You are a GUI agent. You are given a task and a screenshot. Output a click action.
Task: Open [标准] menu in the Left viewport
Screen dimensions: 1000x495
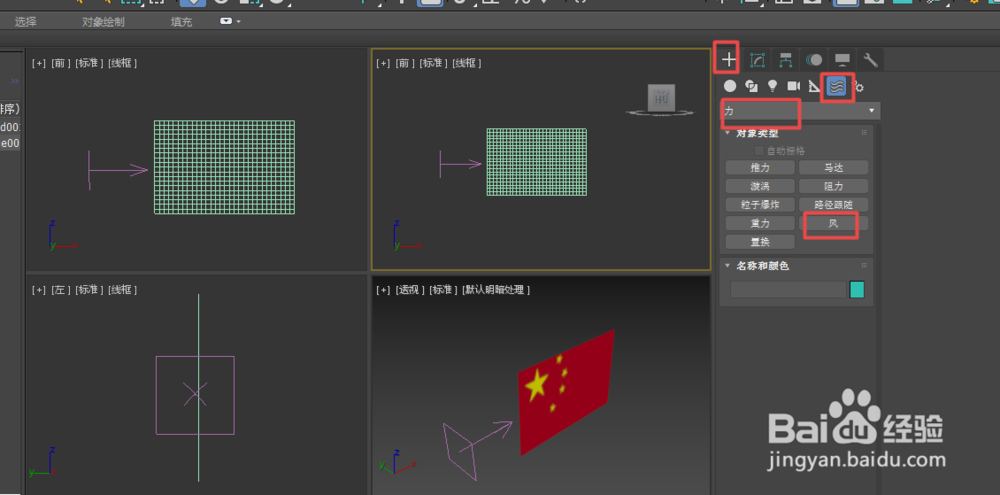(x=89, y=290)
